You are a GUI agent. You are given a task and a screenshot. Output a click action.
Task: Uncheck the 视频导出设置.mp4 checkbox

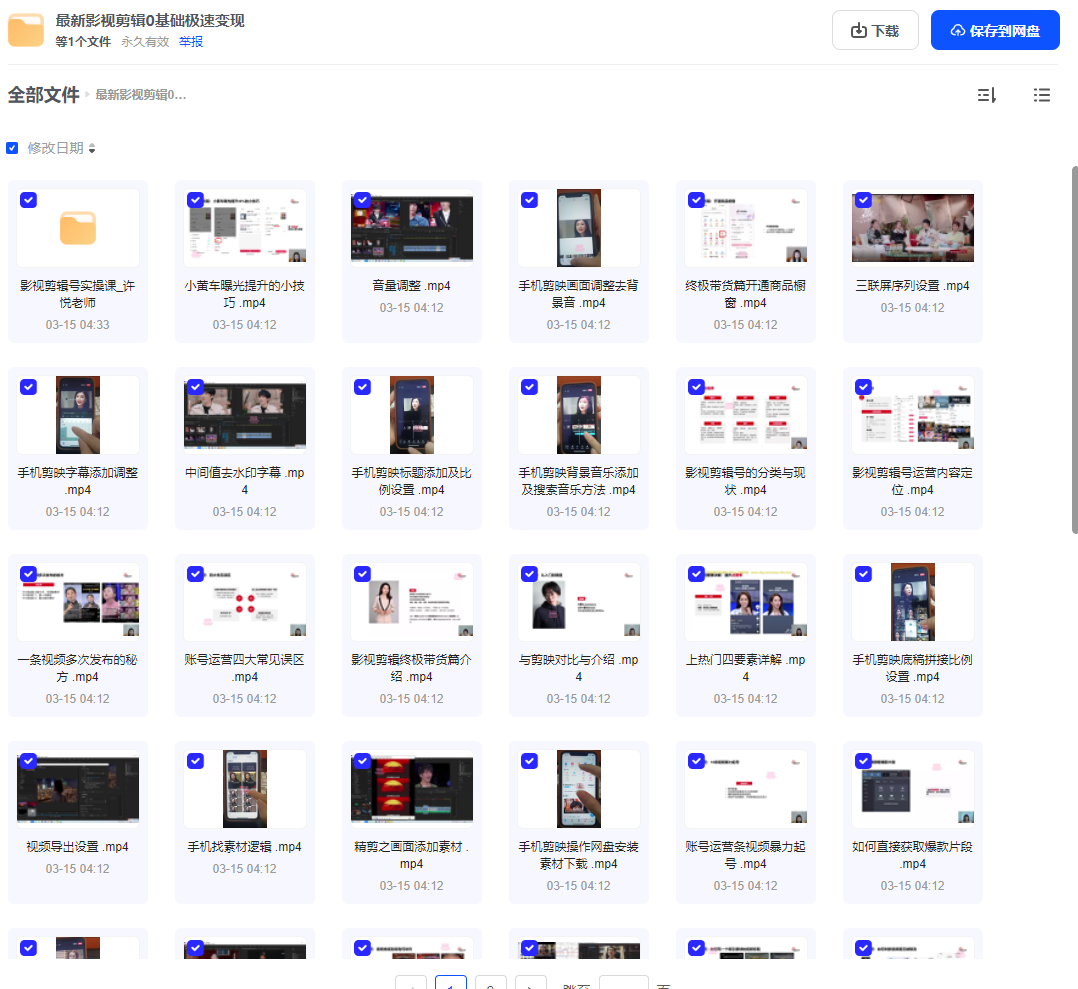coord(28,761)
